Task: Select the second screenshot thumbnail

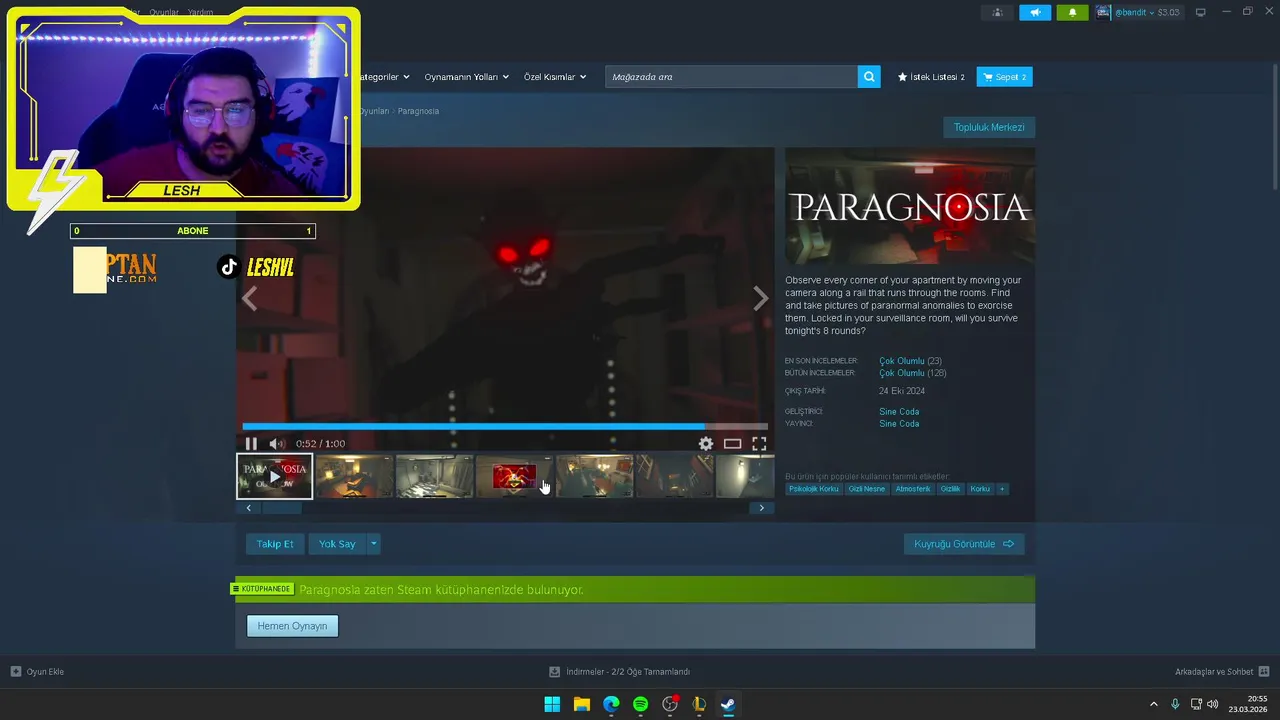Action: click(x=355, y=476)
